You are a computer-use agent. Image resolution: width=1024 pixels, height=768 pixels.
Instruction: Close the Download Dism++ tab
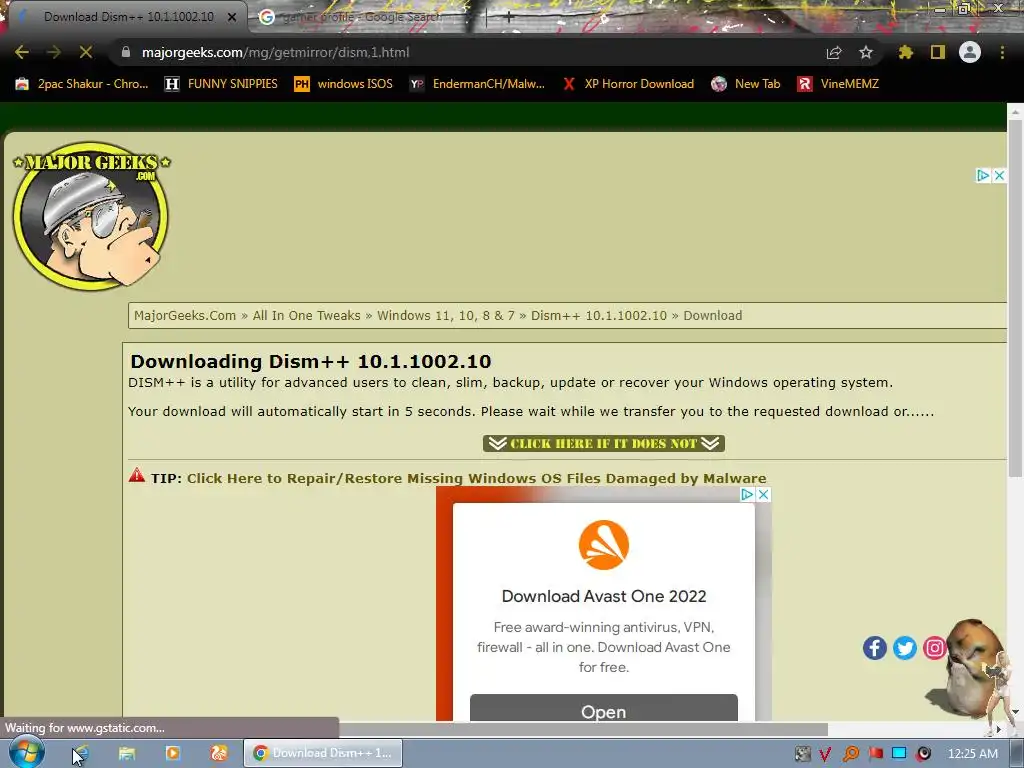[232, 18]
